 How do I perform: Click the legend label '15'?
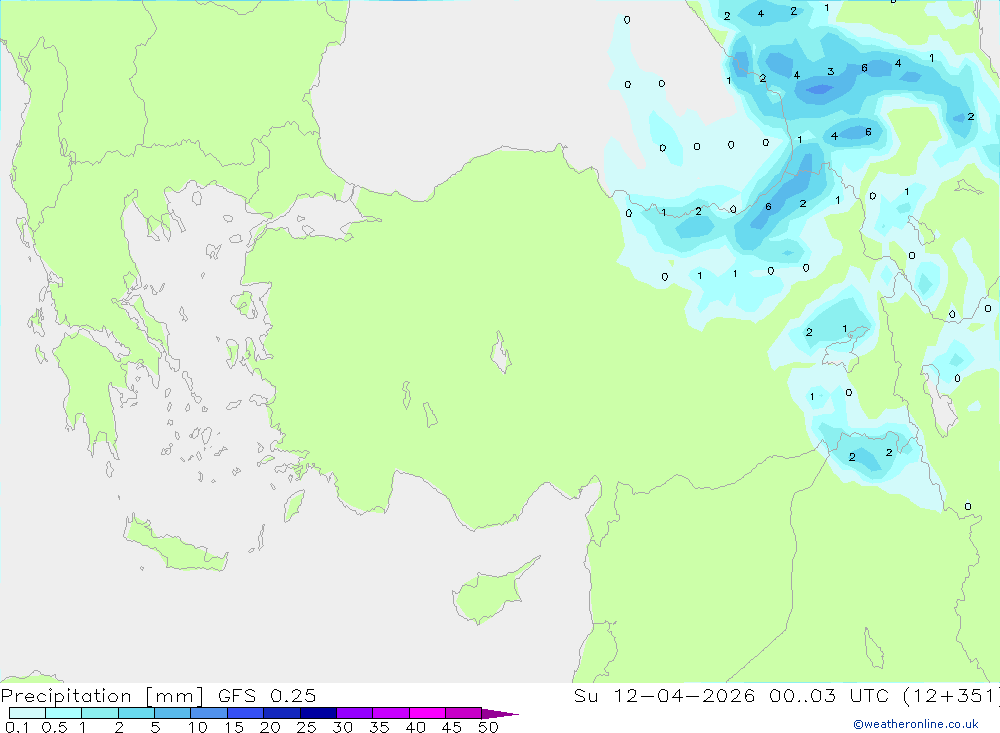(234, 727)
